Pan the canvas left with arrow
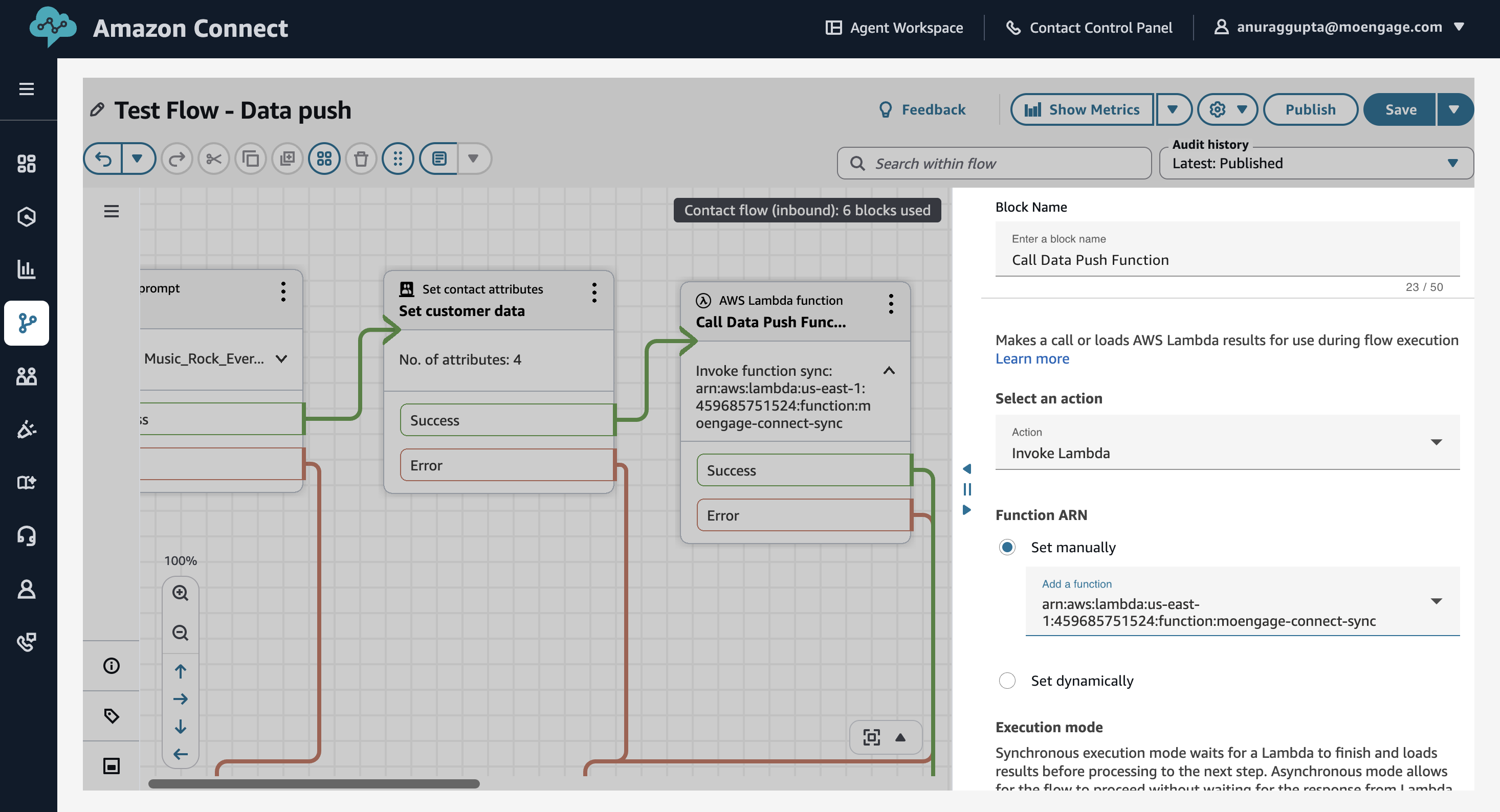 181,754
